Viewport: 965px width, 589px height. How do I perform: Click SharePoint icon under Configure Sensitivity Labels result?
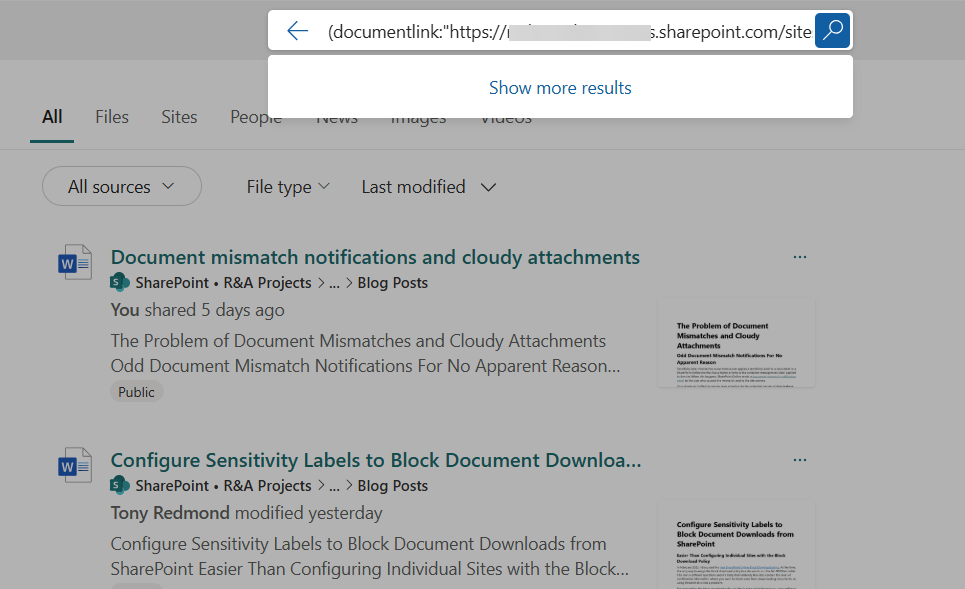(119, 485)
